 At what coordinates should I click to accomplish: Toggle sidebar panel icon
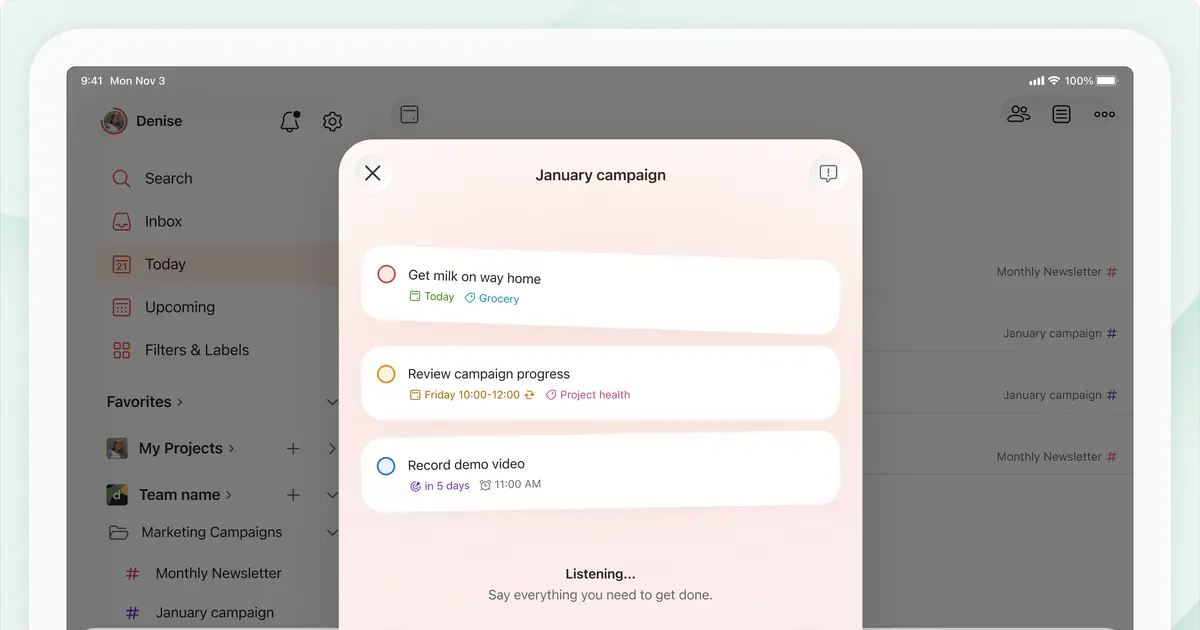point(409,114)
